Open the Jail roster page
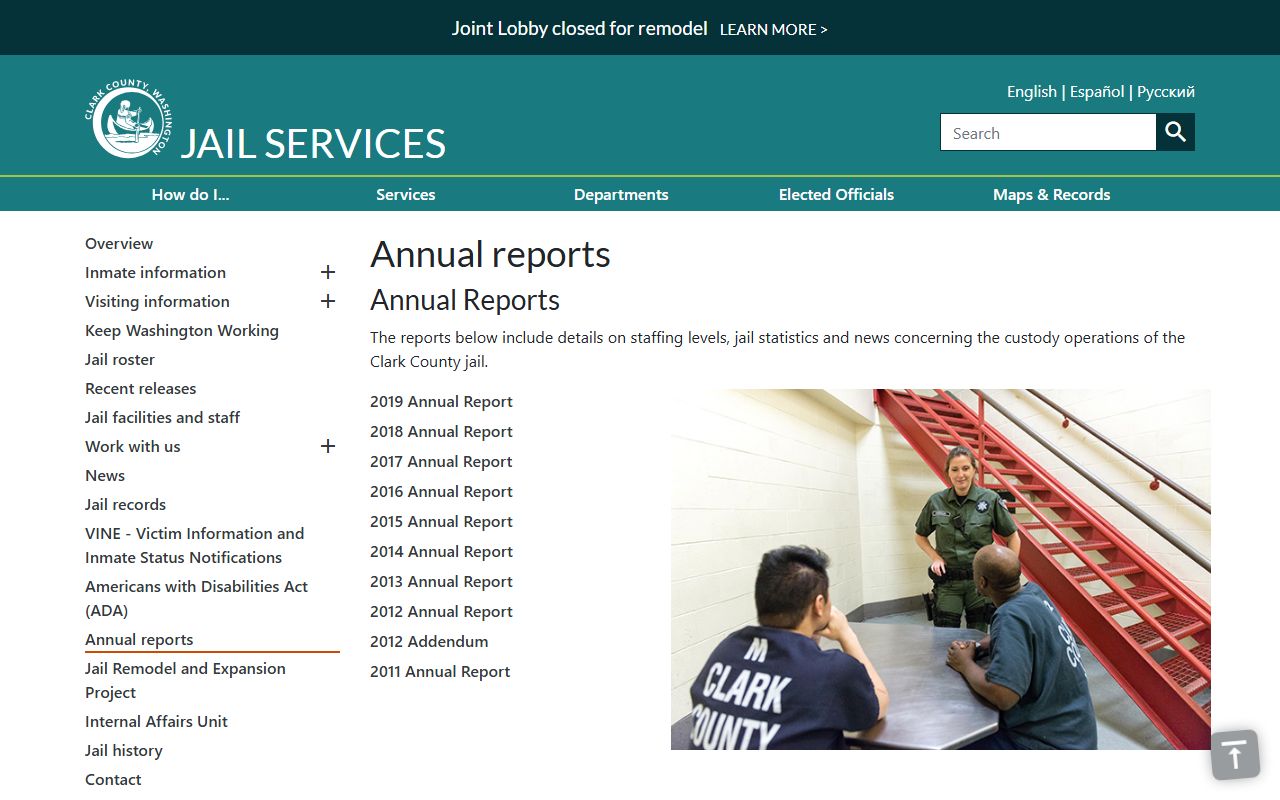This screenshot has width=1280, height=800. click(120, 359)
